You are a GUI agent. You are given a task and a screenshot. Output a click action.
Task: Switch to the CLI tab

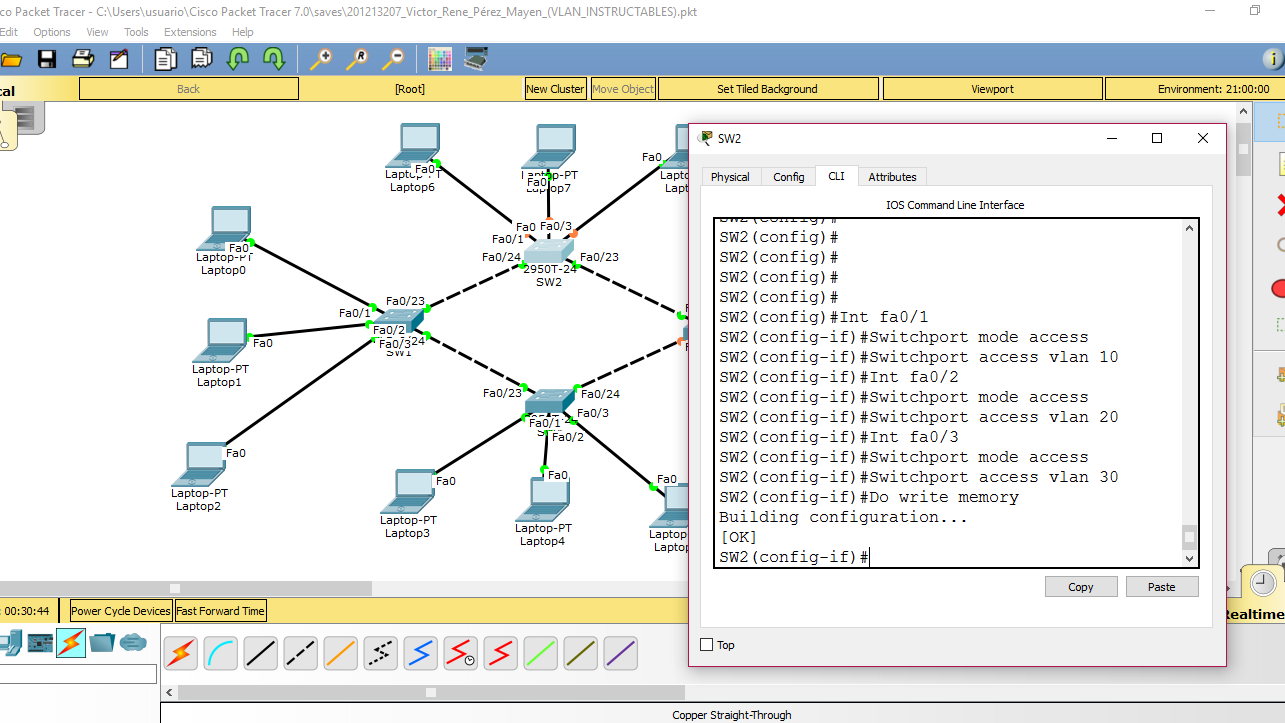click(836, 176)
